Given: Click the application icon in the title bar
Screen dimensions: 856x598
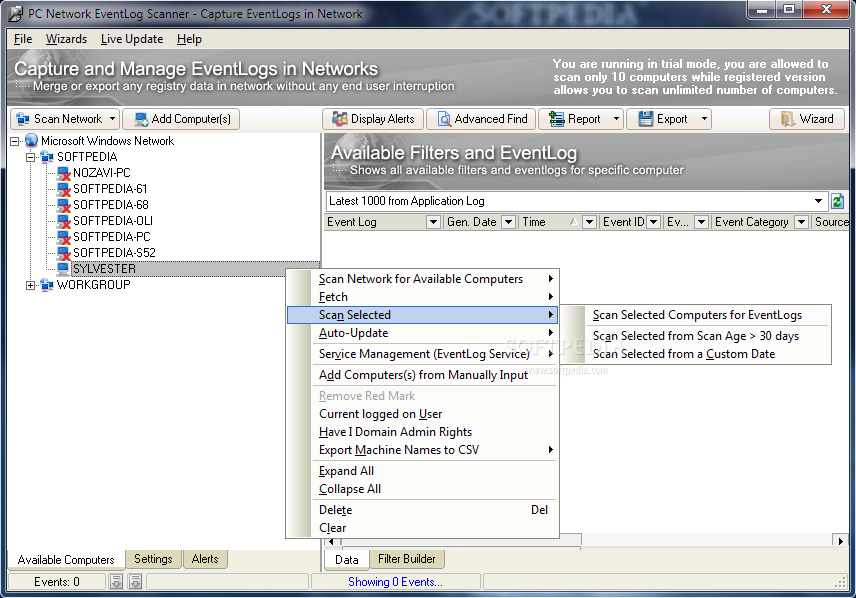Looking at the screenshot, I should pyautogui.click(x=16, y=13).
